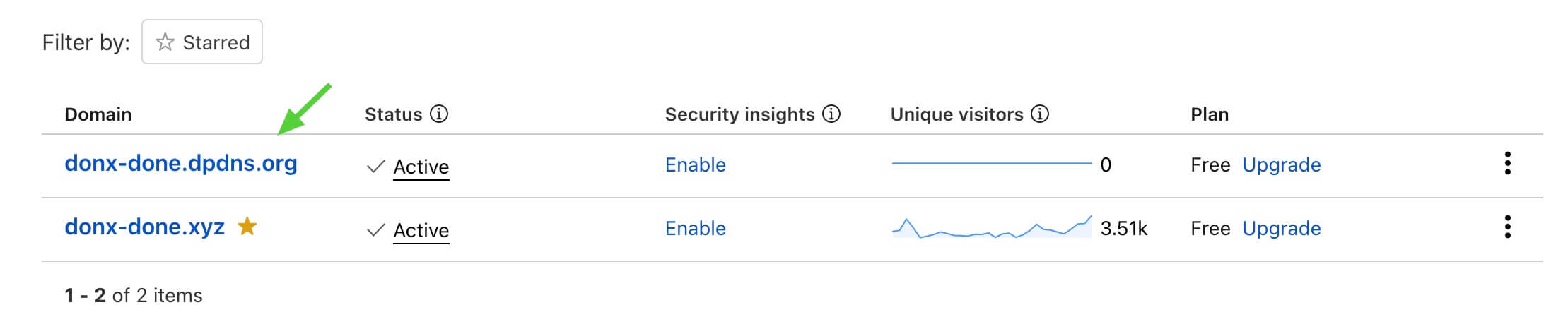Click the checkmark icon beside donx-done.dpdns.org status
The width and height of the screenshot is (1568, 329).
tap(376, 167)
